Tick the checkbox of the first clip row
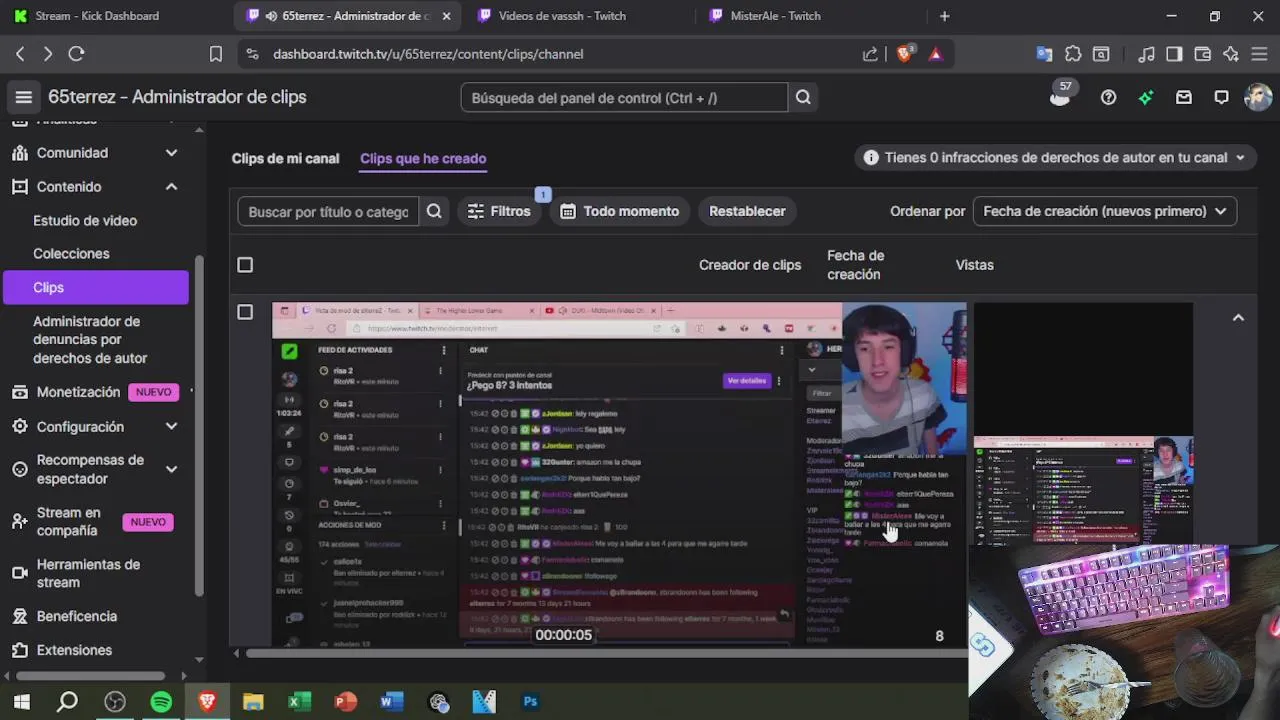This screenshot has width=1280, height=720. pyautogui.click(x=245, y=313)
